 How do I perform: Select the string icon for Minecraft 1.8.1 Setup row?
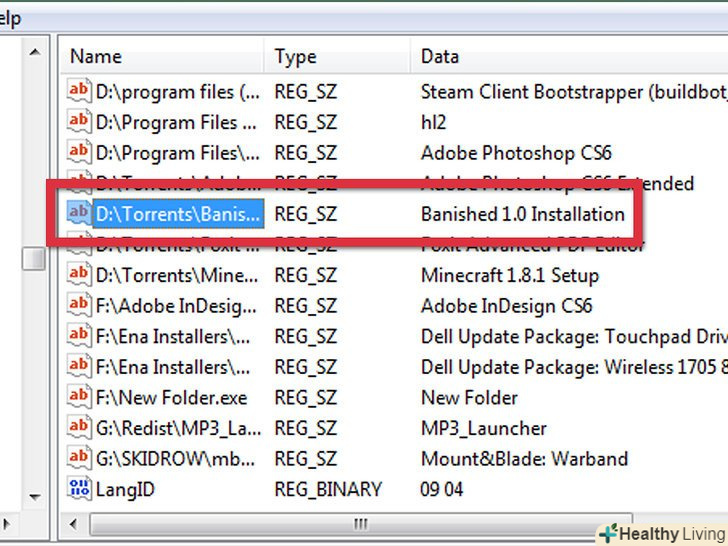point(78,275)
